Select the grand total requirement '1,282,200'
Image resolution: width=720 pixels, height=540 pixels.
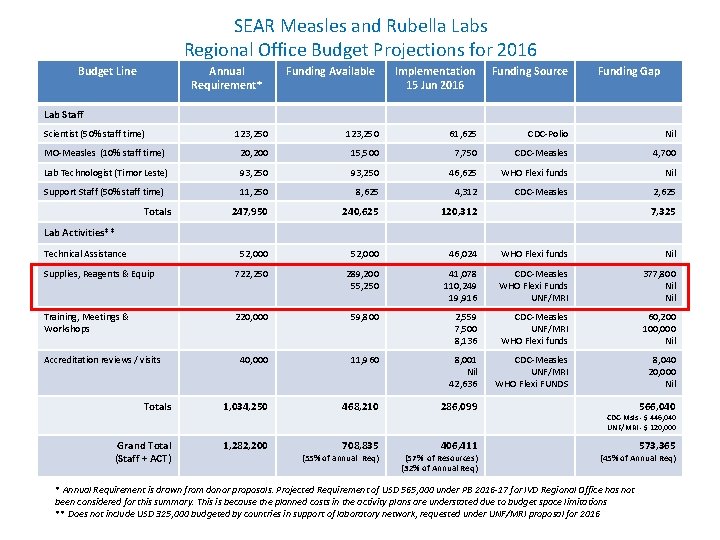coord(245,446)
